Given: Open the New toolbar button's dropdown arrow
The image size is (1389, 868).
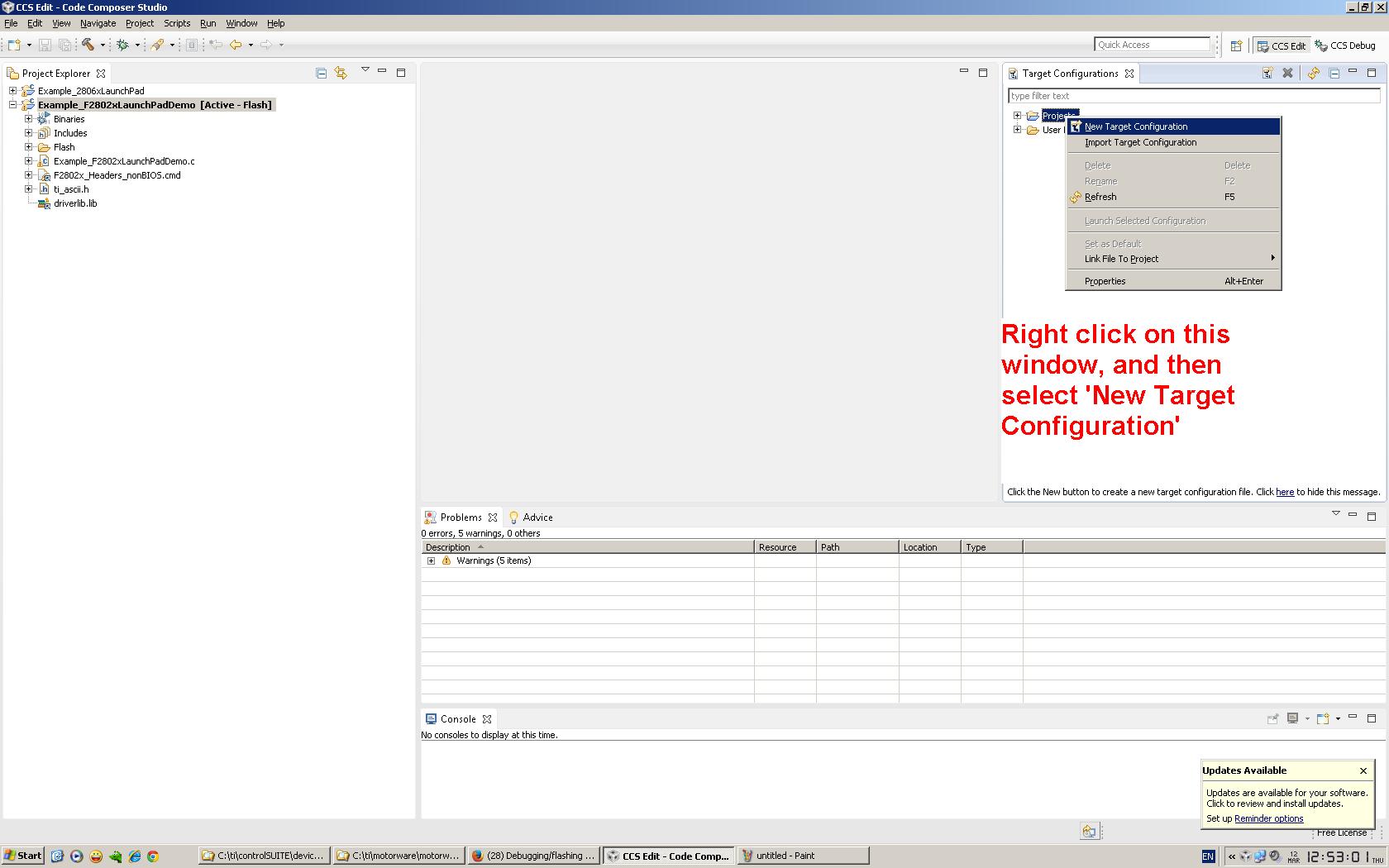Looking at the screenshot, I should (29, 45).
